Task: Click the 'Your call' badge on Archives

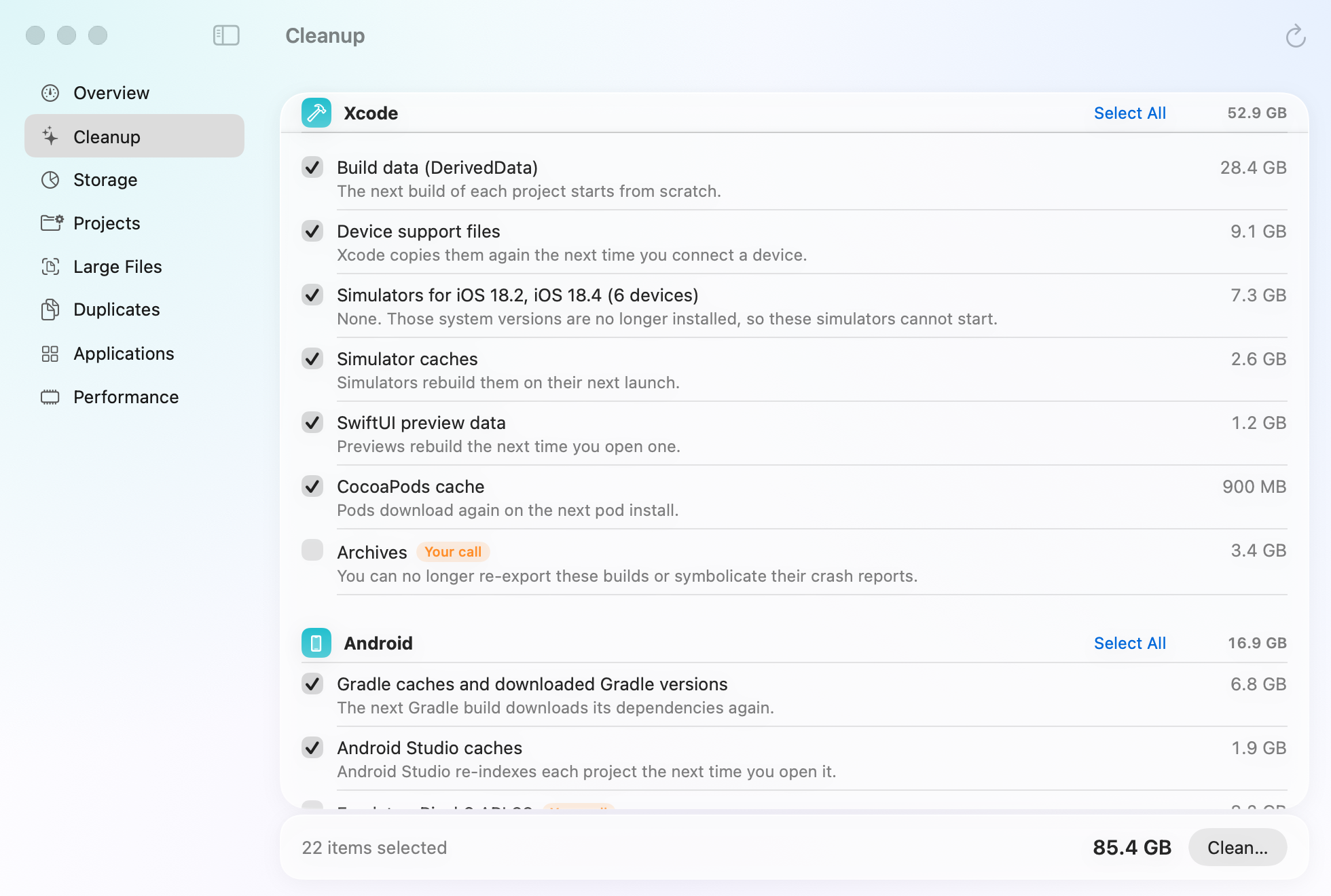Action: [453, 552]
